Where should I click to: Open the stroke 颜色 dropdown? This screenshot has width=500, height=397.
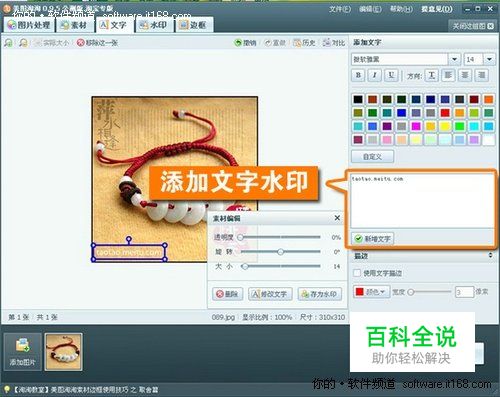coord(371,292)
